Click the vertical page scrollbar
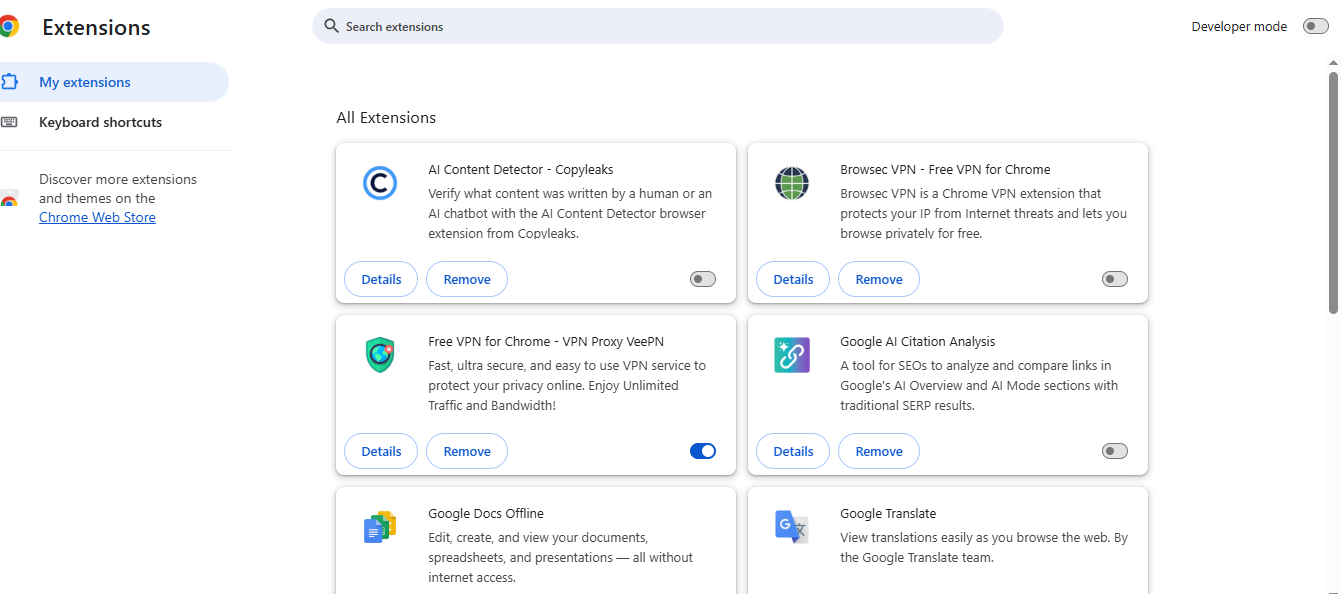This screenshot has height=594, width=1341. [1334, 193]
